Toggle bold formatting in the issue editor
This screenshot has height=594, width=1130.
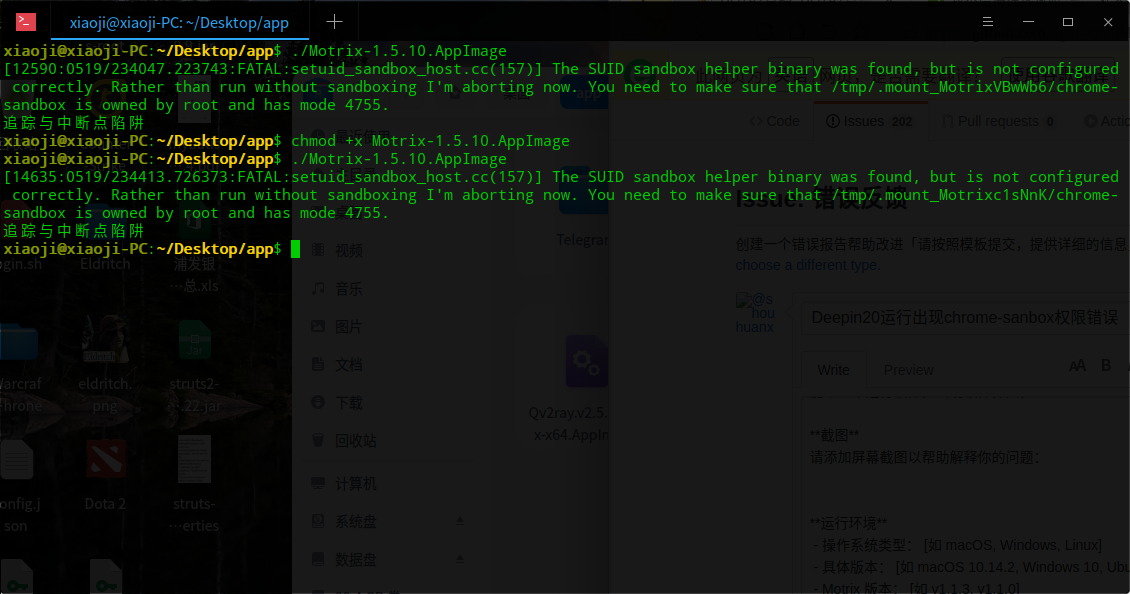click(x=1104, y=366)
